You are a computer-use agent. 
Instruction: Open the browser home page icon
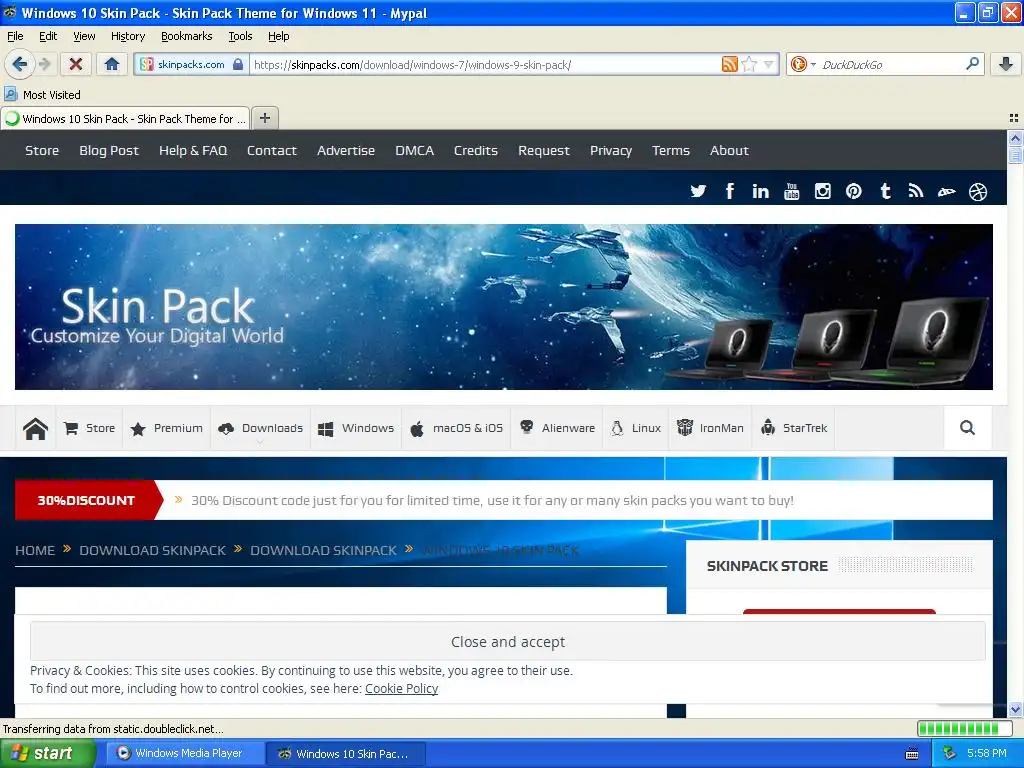pyautogui.click(x=112, y=64)
